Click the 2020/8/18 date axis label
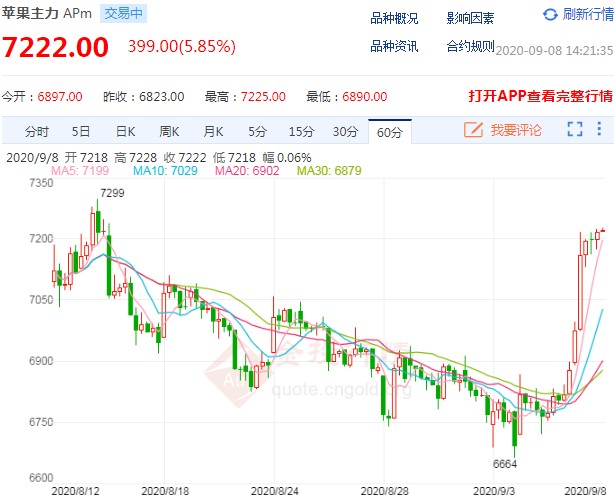The image size is (615, 495). tap(165, 490)
